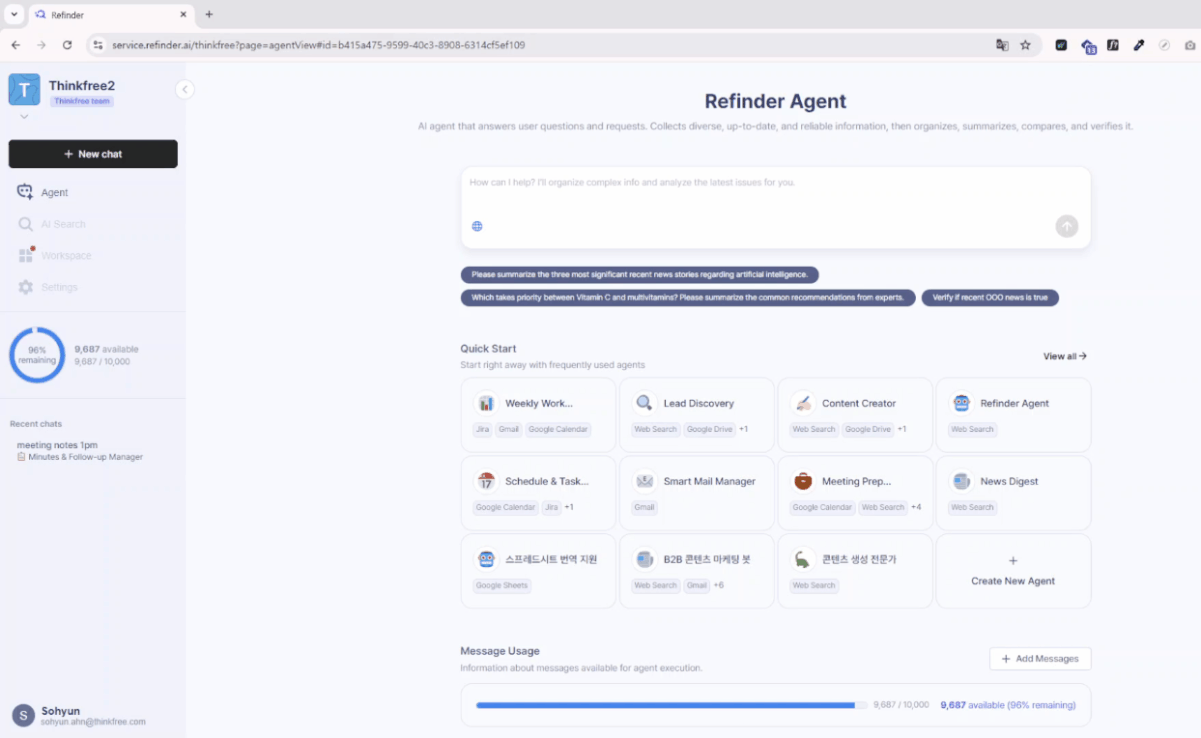Image resolution: width=1201 pixels, height=738 pixels.
Task: Start a New chat
Action: [x=92, y=154]
